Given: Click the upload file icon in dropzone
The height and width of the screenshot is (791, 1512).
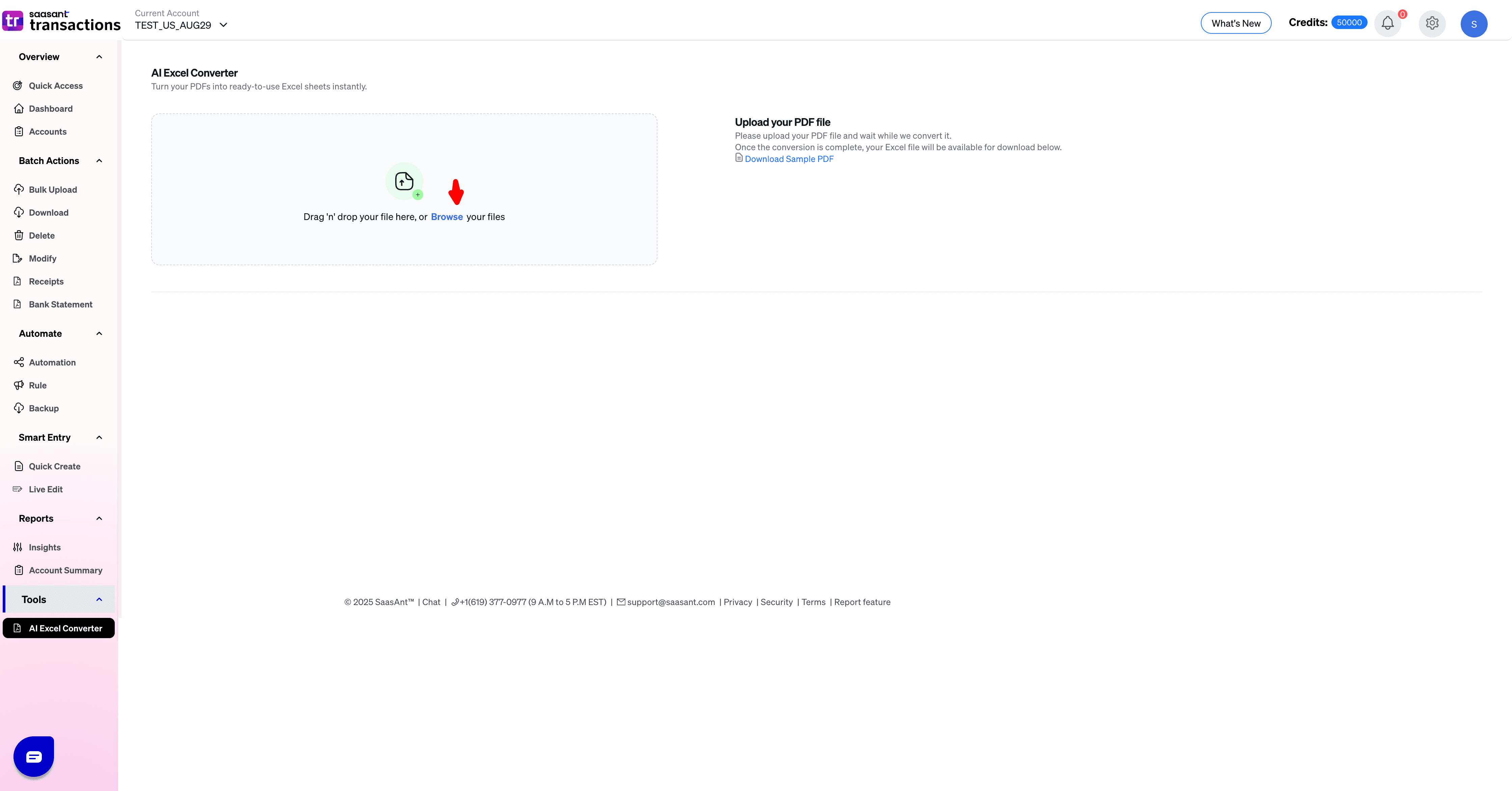Looking at the screenshot, I should click(404, 181).
